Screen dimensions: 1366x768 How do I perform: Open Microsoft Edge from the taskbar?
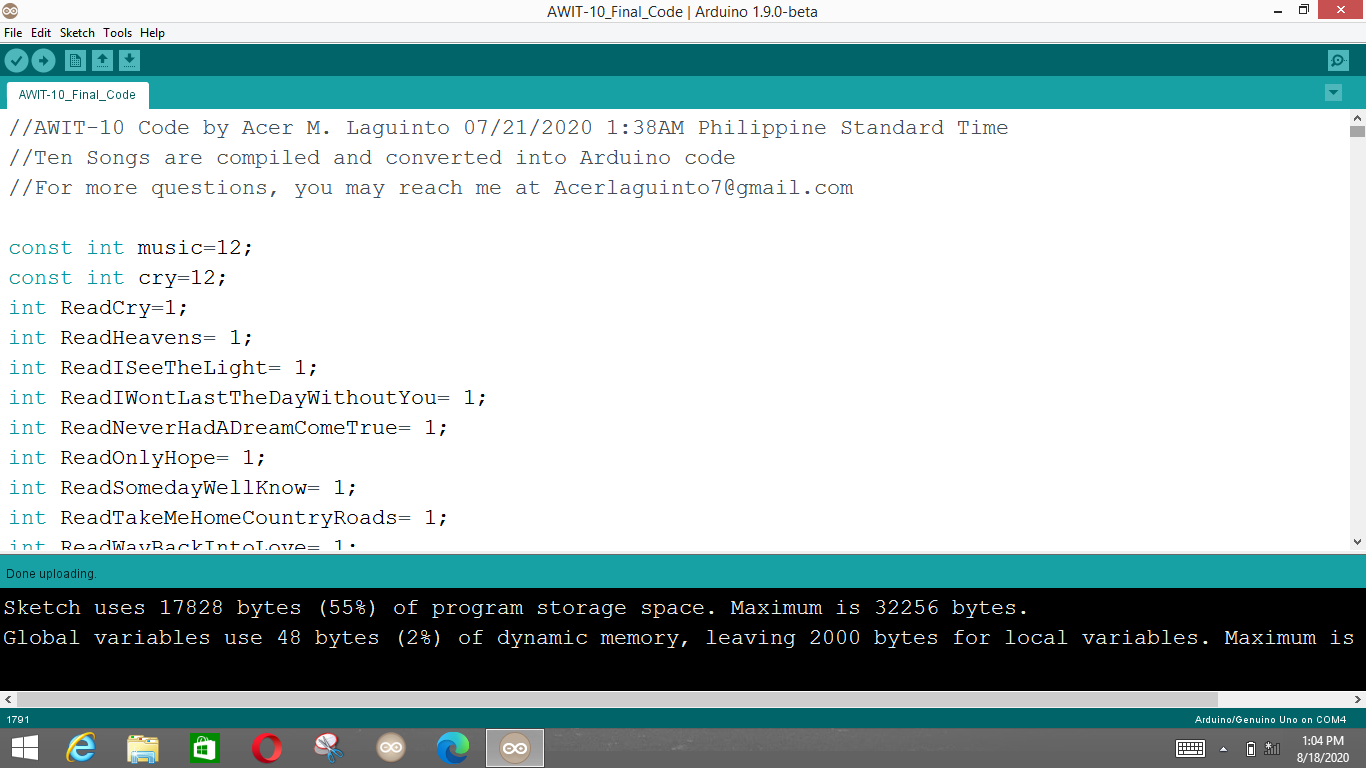coord(453,748)
